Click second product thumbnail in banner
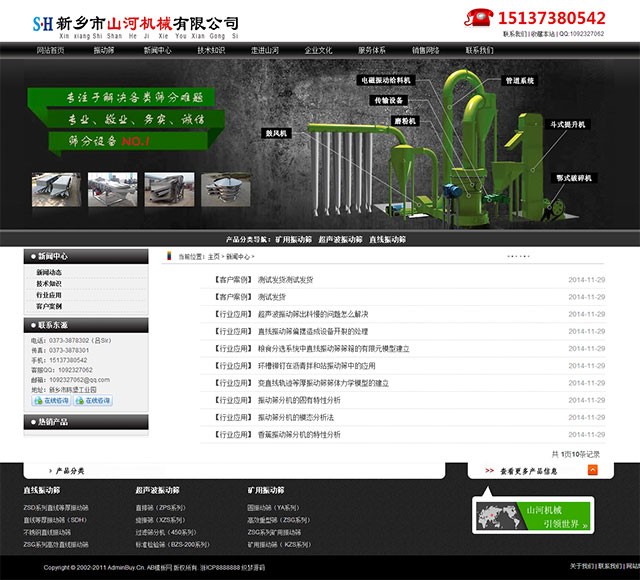 (x=113, y=189)
